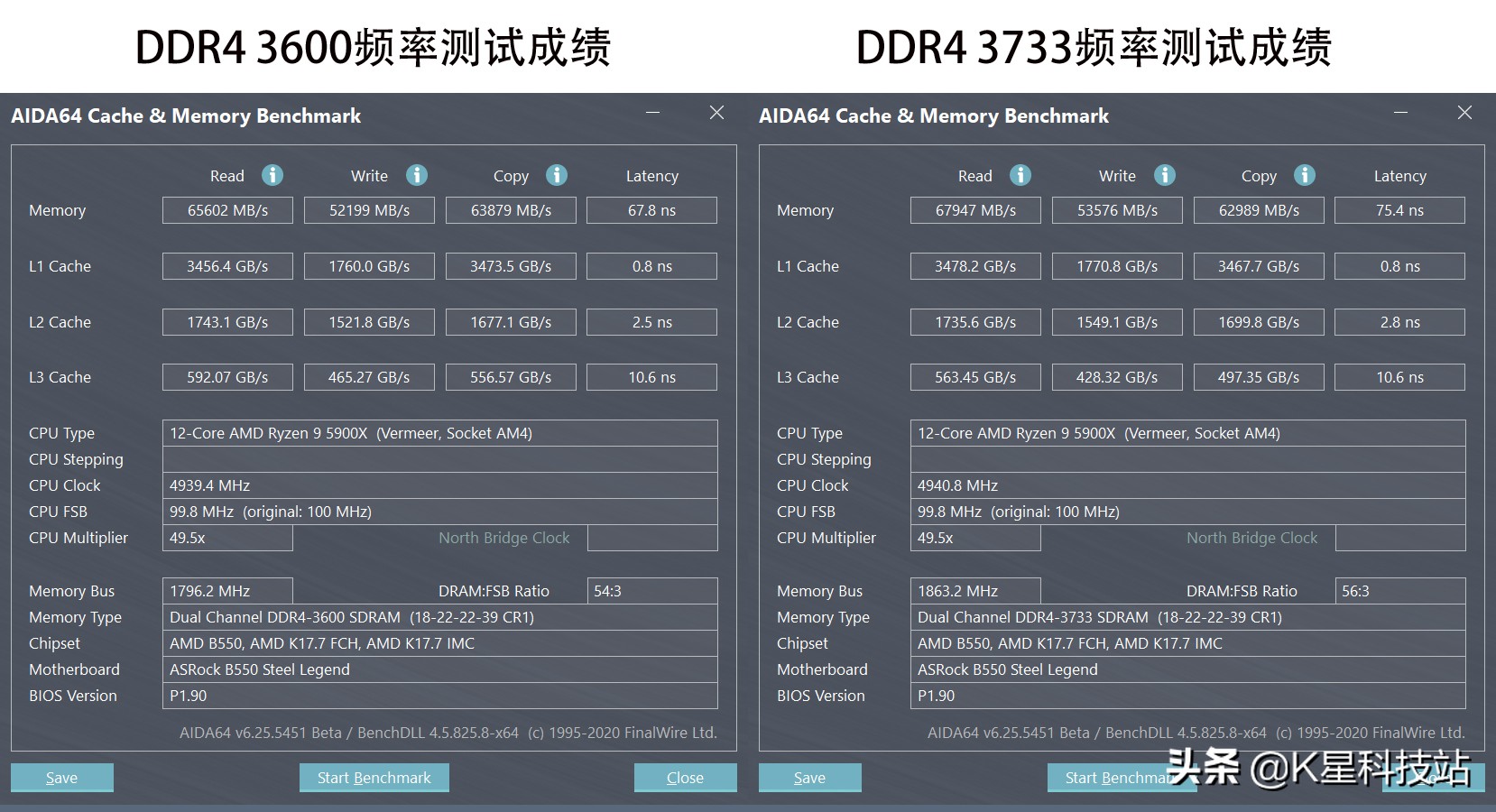Click Save in the DDR4 3733 window
1496x812 pixels.
pyautogui.click(x=809, y=777)
